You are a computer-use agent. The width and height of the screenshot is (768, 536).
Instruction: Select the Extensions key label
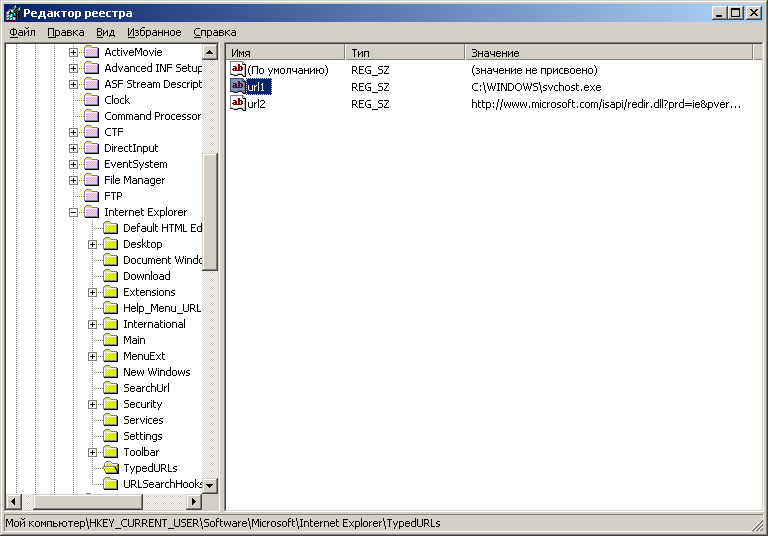coord(149,292)
